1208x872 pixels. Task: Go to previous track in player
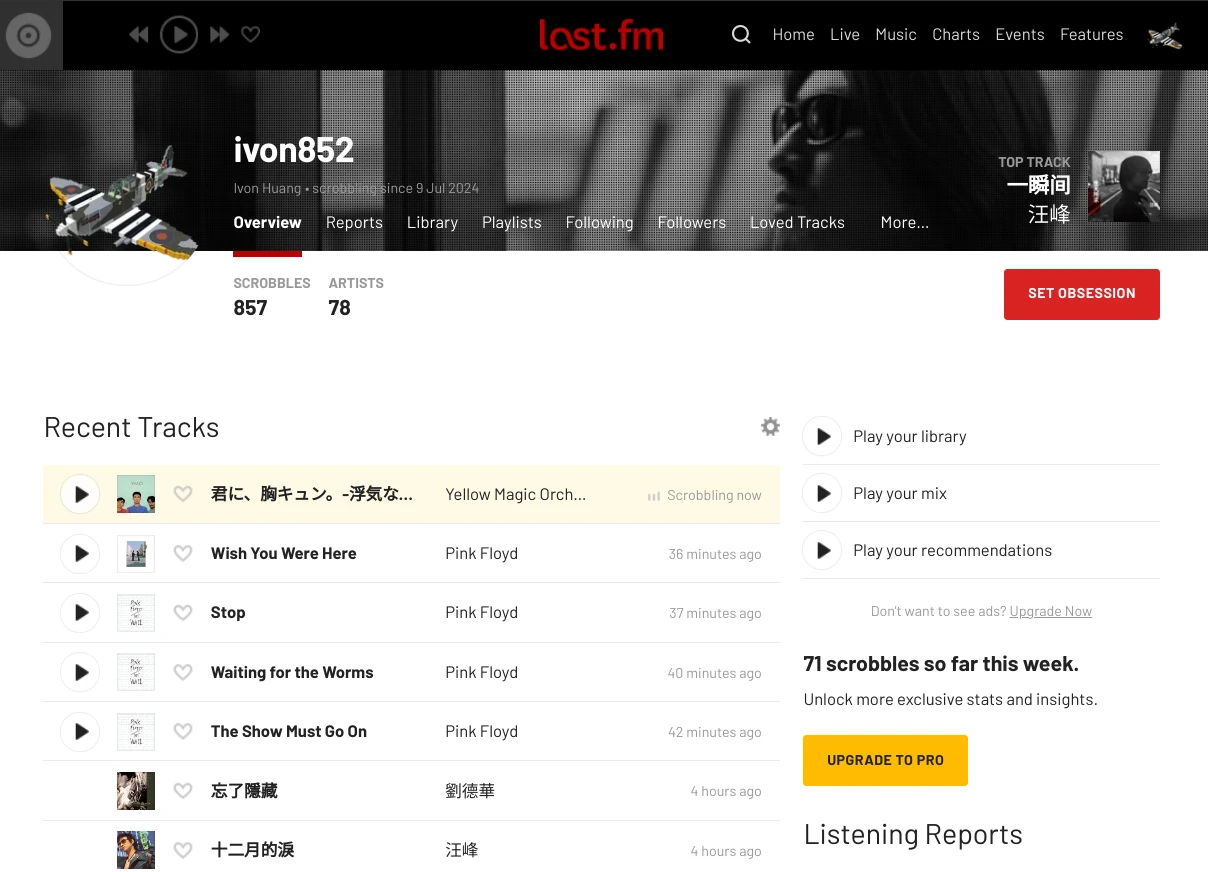click(x=139, y=35)
